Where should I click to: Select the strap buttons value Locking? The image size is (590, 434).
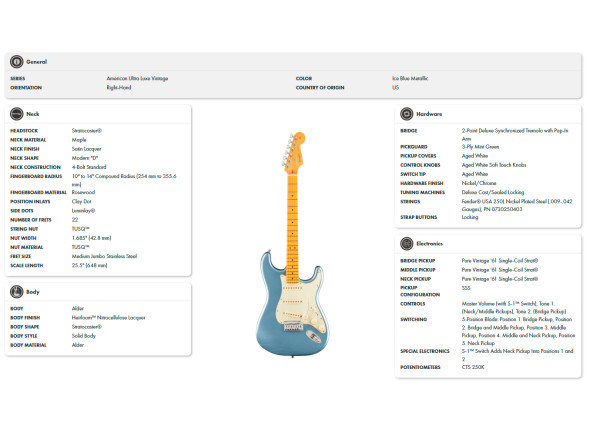[x=470, y=217]
